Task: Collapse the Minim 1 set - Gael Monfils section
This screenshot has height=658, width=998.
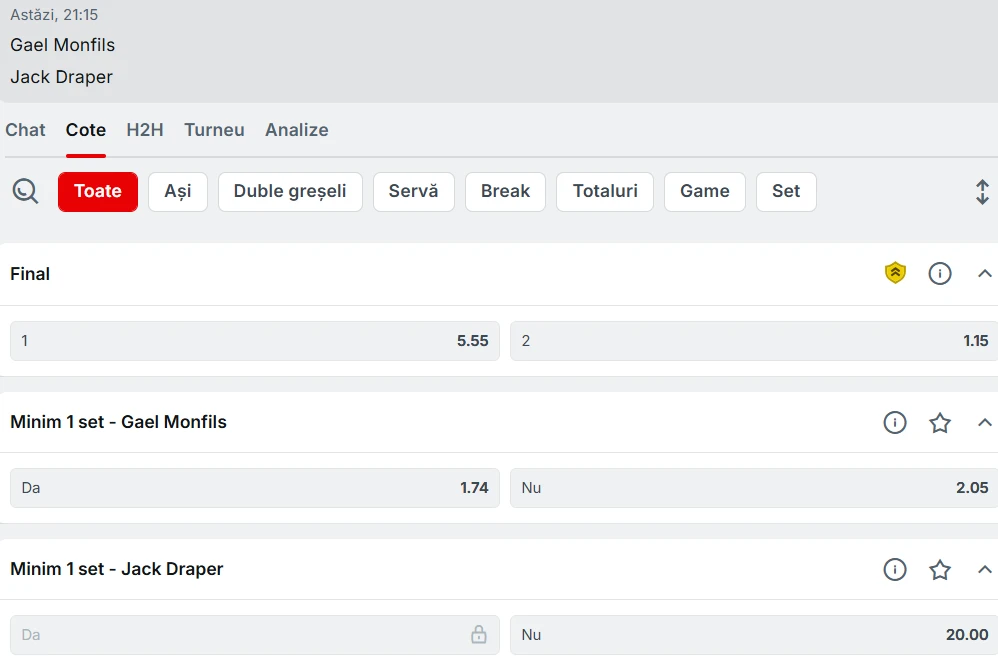Action: pos(984,422)
